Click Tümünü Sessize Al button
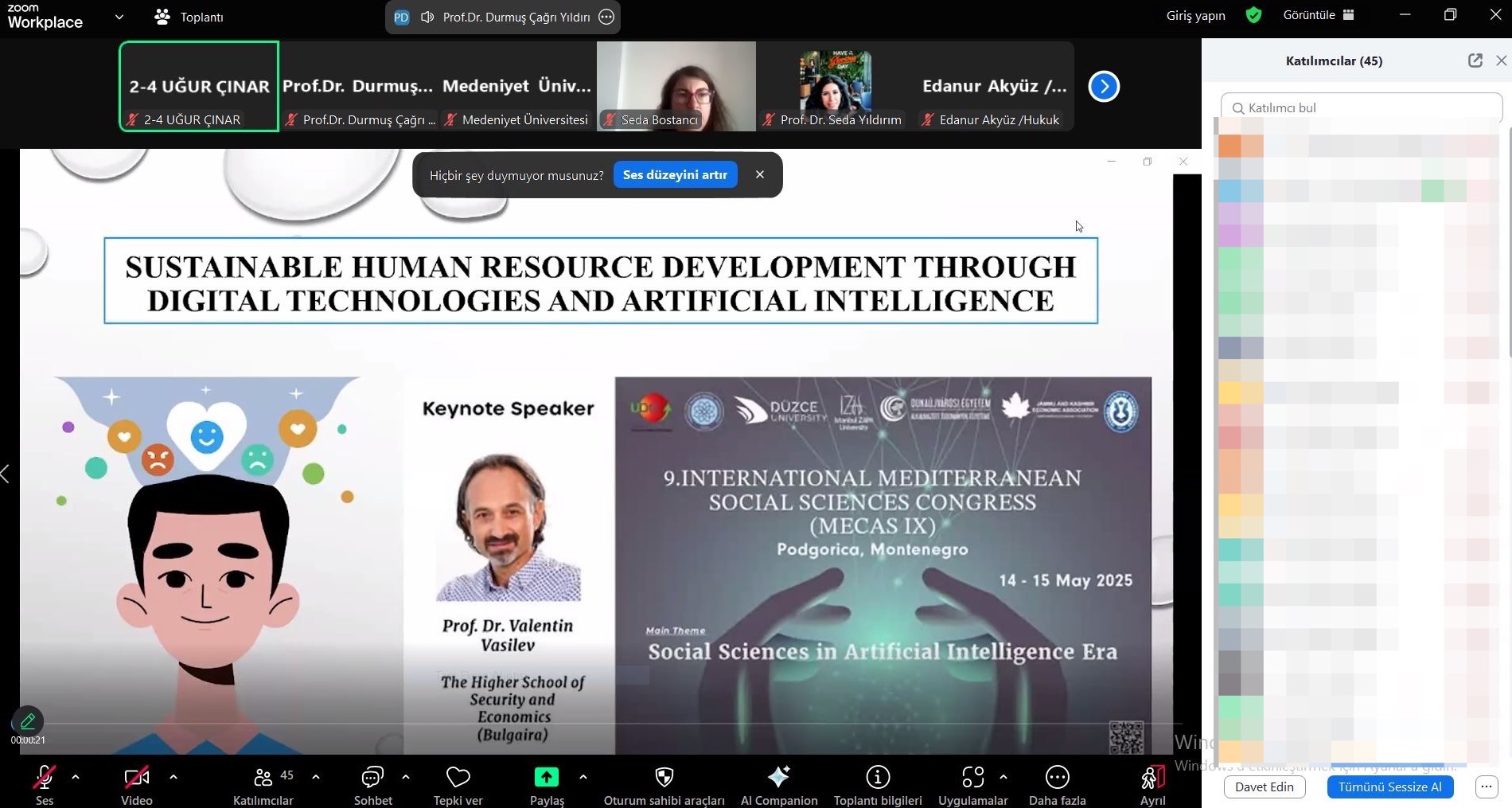The image size is (1512, 808). 1390,787
